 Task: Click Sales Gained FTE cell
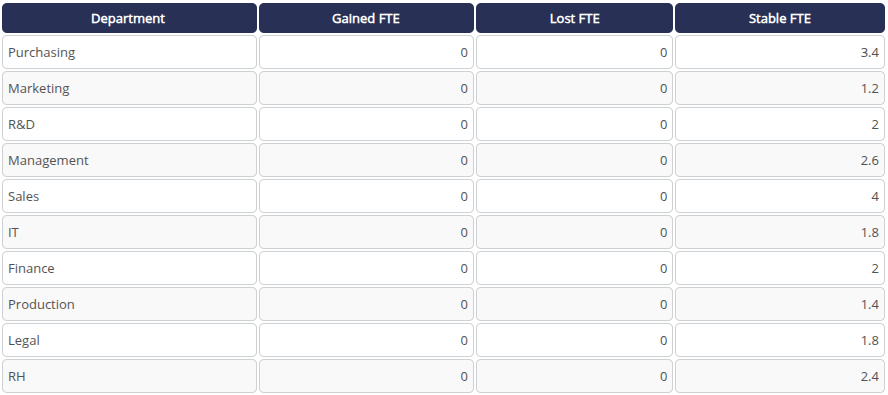point(366,196)
